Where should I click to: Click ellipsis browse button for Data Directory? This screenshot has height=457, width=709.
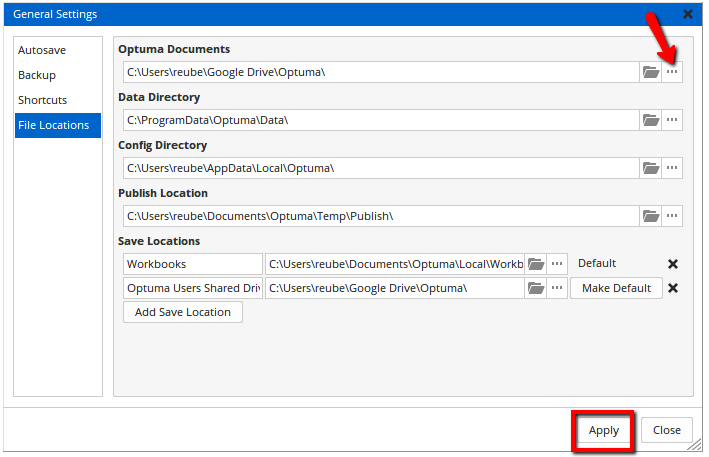click(x=672, y=120)
